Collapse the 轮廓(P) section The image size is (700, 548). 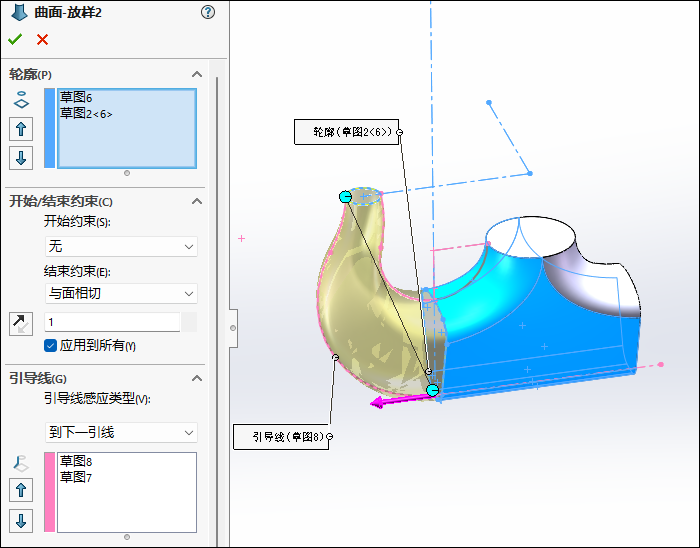point(197,74)
